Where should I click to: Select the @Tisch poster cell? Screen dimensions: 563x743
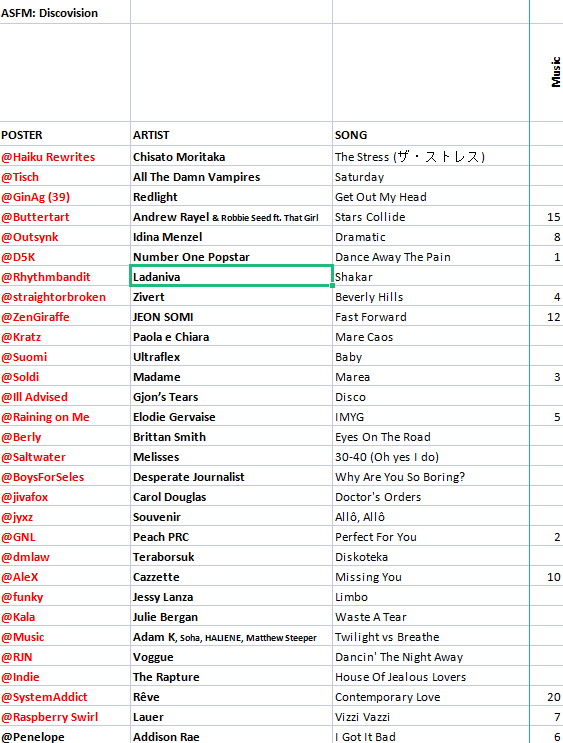point(65,176)
